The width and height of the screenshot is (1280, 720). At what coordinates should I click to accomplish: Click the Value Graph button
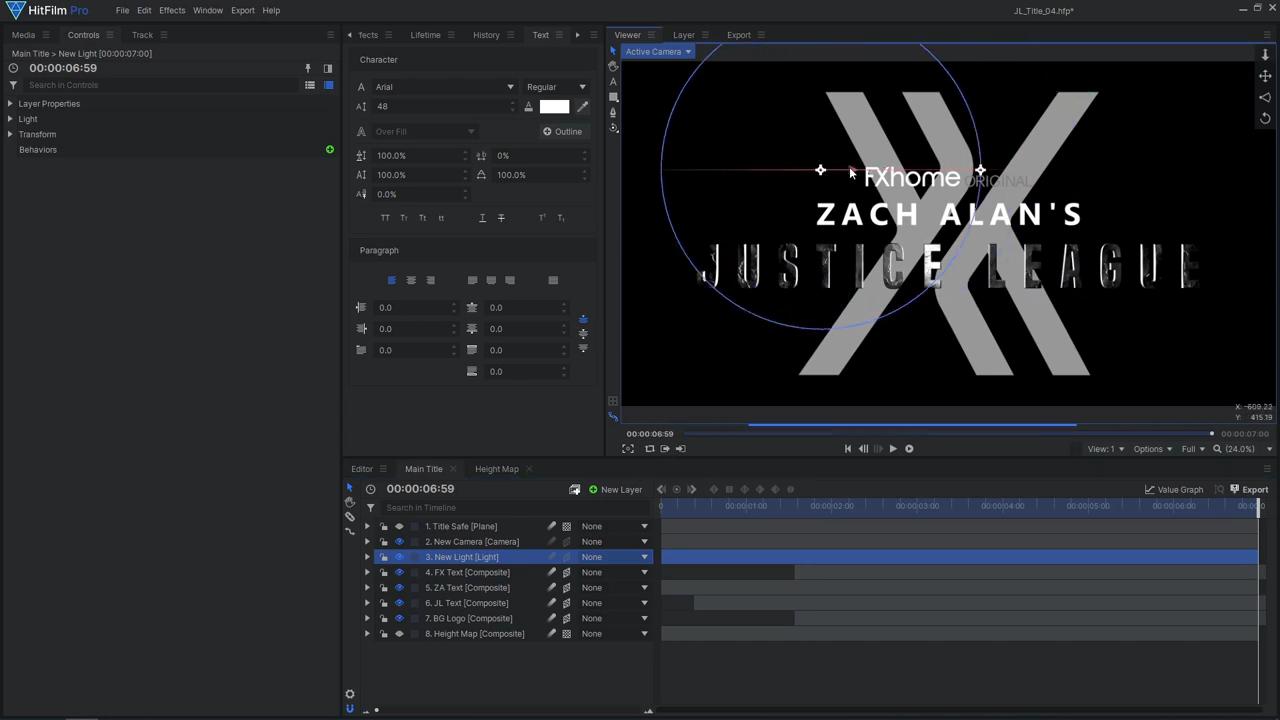pos(1174,490)
